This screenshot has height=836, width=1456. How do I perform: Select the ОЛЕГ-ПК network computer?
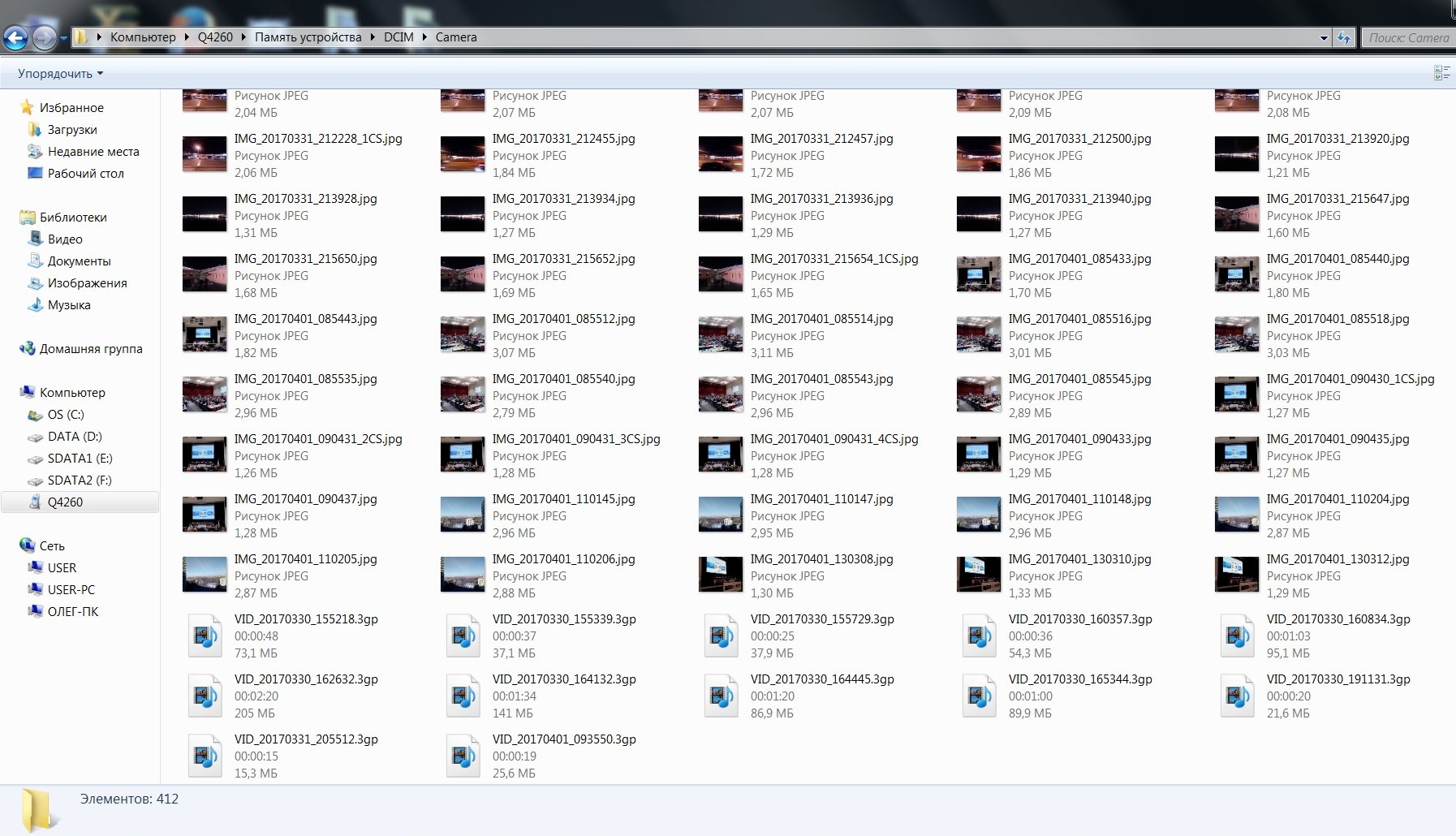pyautogui.click(x=73, y=612)
